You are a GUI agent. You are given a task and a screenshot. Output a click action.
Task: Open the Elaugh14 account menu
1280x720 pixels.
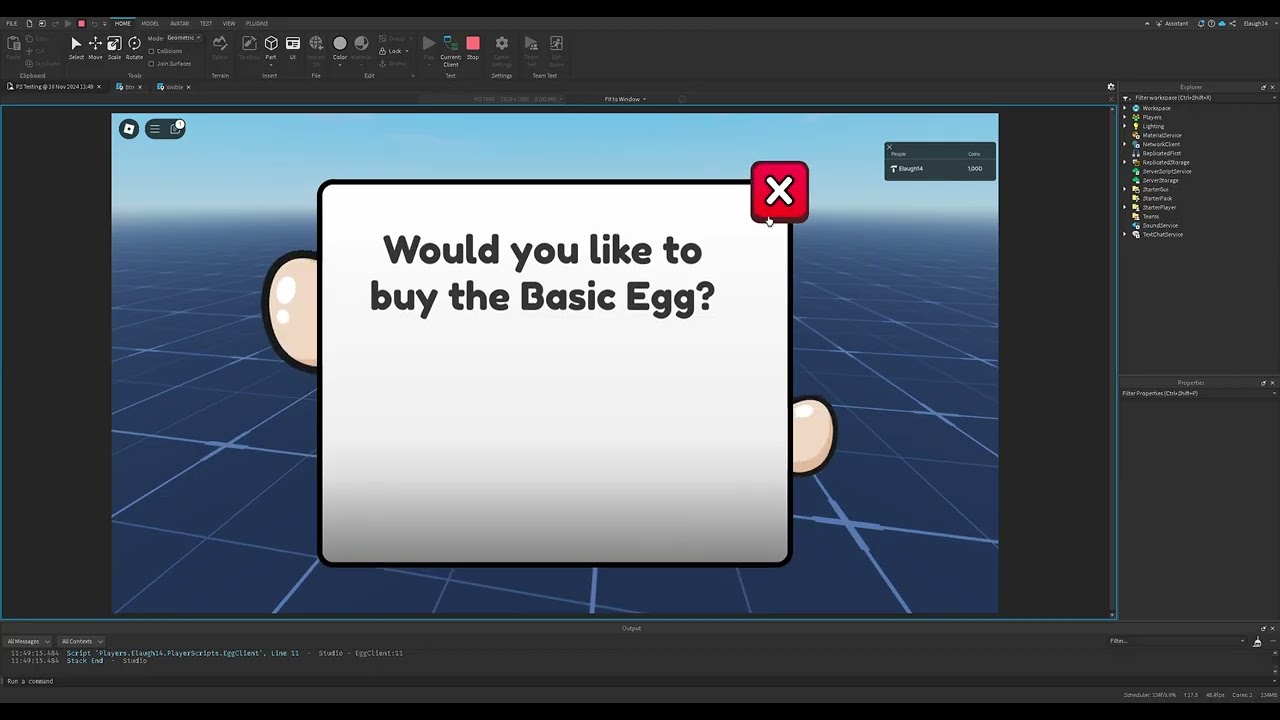point(1258,23)
